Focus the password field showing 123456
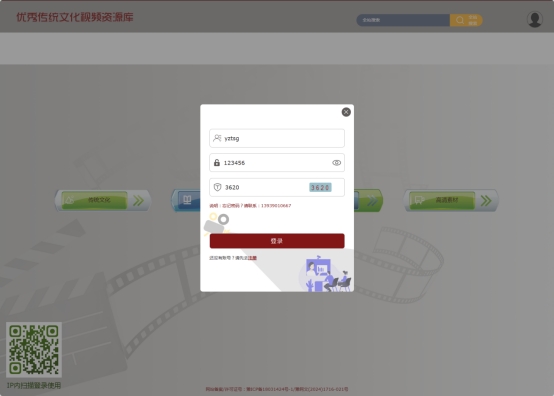The width and height of the screenshot is (554, 396). pos(277,162)
